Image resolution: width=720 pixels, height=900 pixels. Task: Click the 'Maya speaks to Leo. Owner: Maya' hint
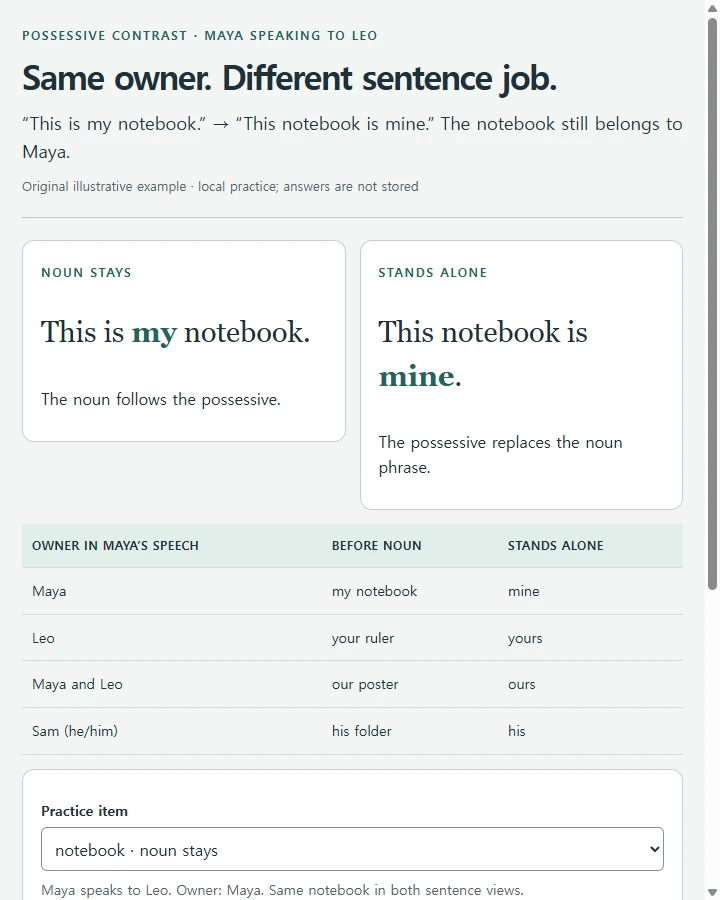(282, 890)
